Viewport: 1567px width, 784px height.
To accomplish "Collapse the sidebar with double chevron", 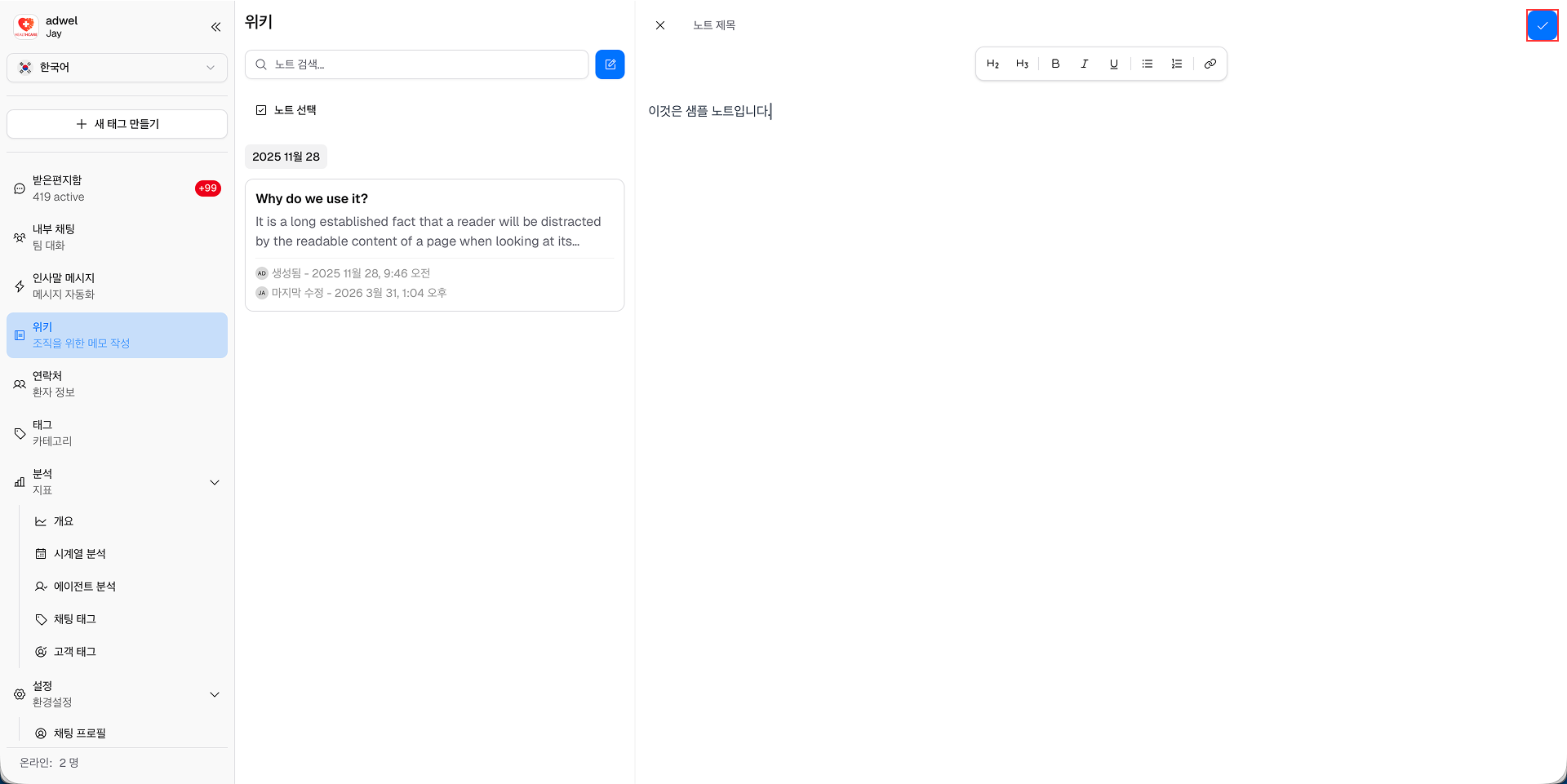I will (x=215, y=26).
